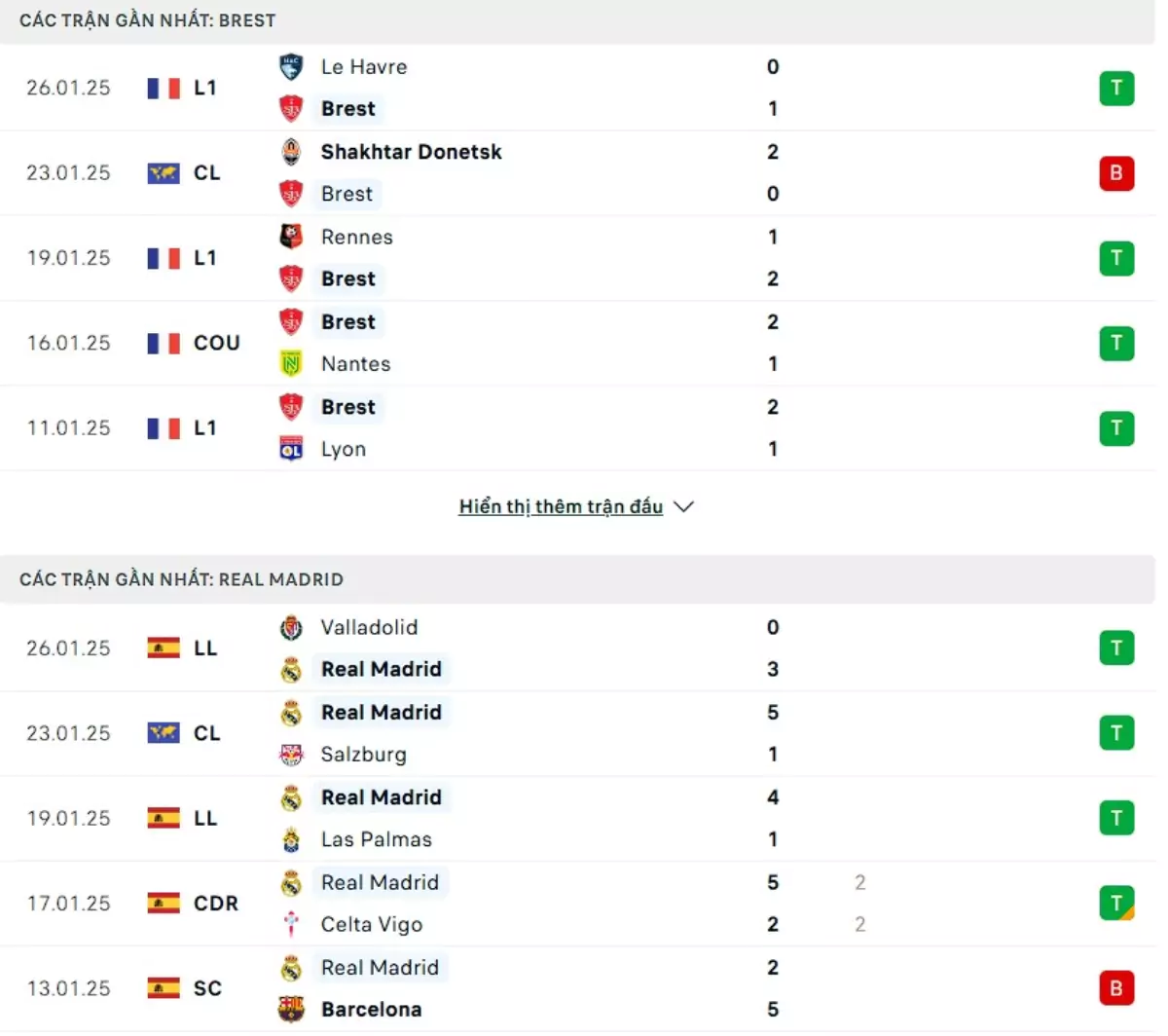The height and width of the screenshot is (1036, 1168).
Task: Click the Valladolid club crest
Action: tap(291, 628)
